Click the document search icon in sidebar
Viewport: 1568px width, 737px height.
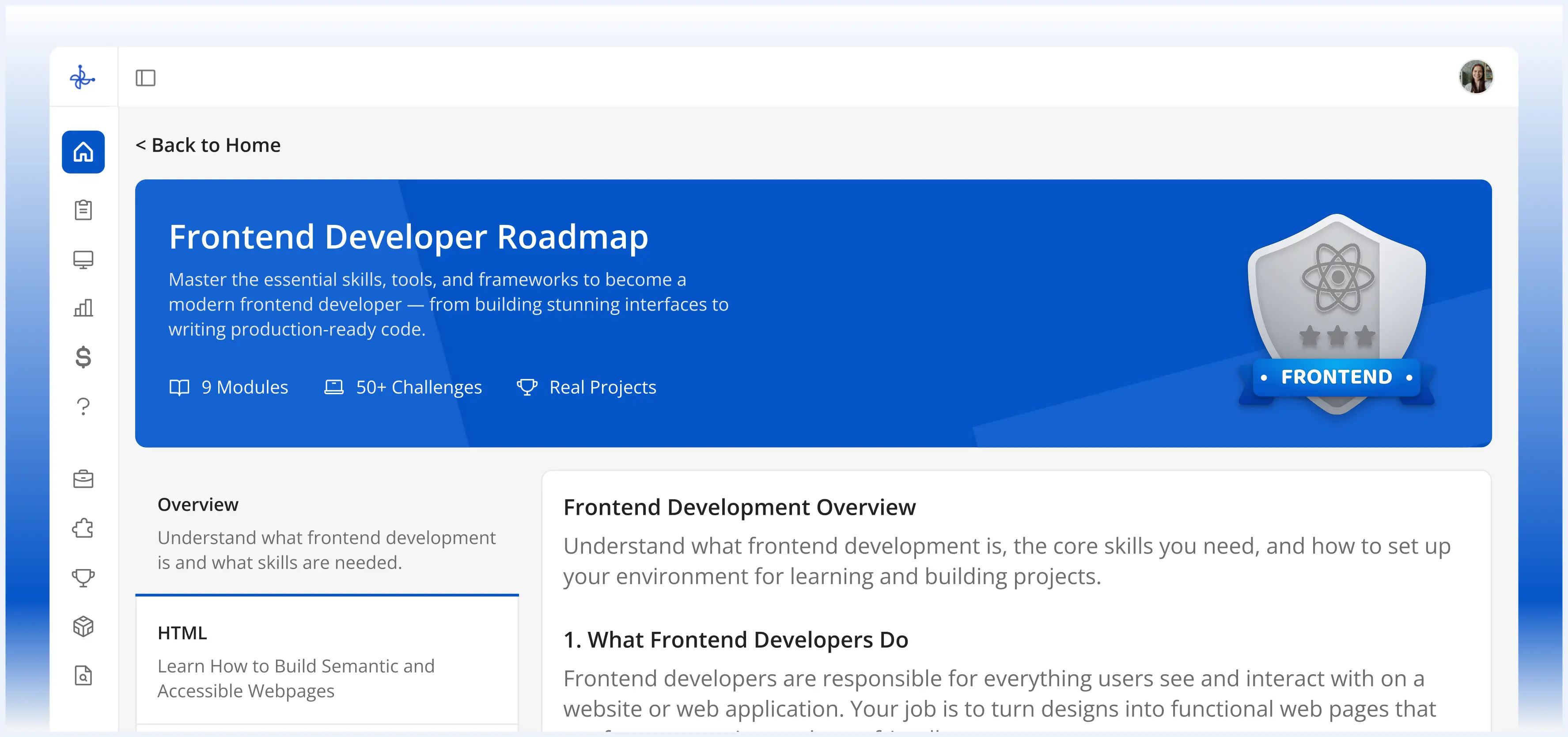tap(83, 676)
